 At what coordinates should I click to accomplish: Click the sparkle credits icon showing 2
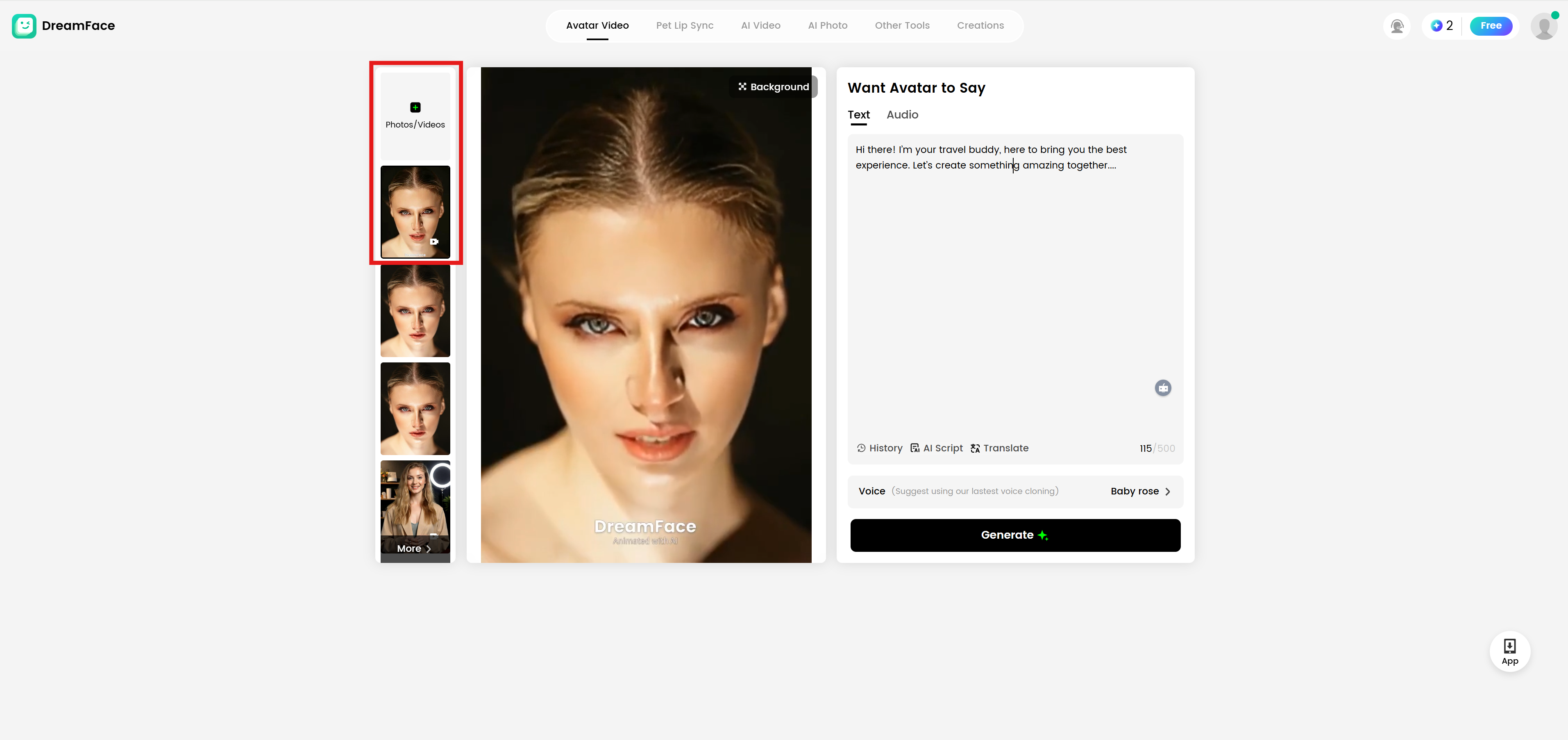tap(1437, 25)
